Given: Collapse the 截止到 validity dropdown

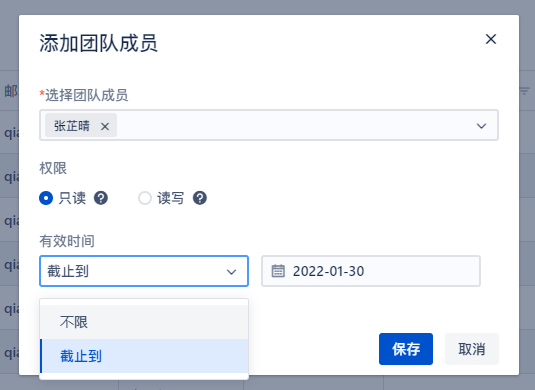Looking at the screenshot, I should click(144, 271).
